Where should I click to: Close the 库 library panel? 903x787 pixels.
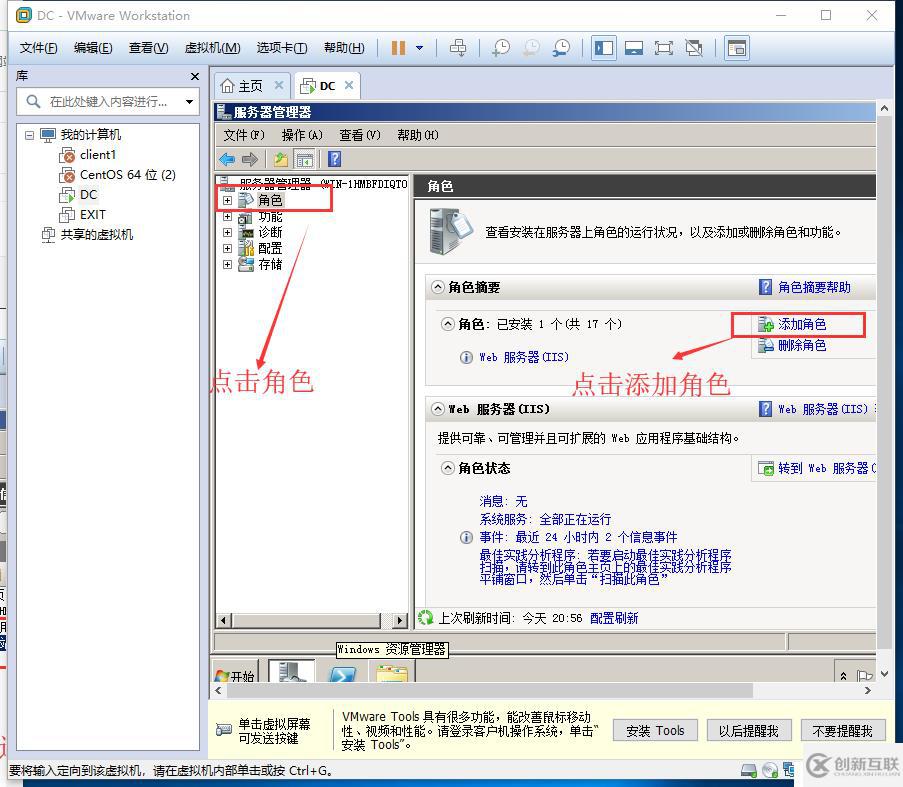pyautogui.click(x=195, y=77)
